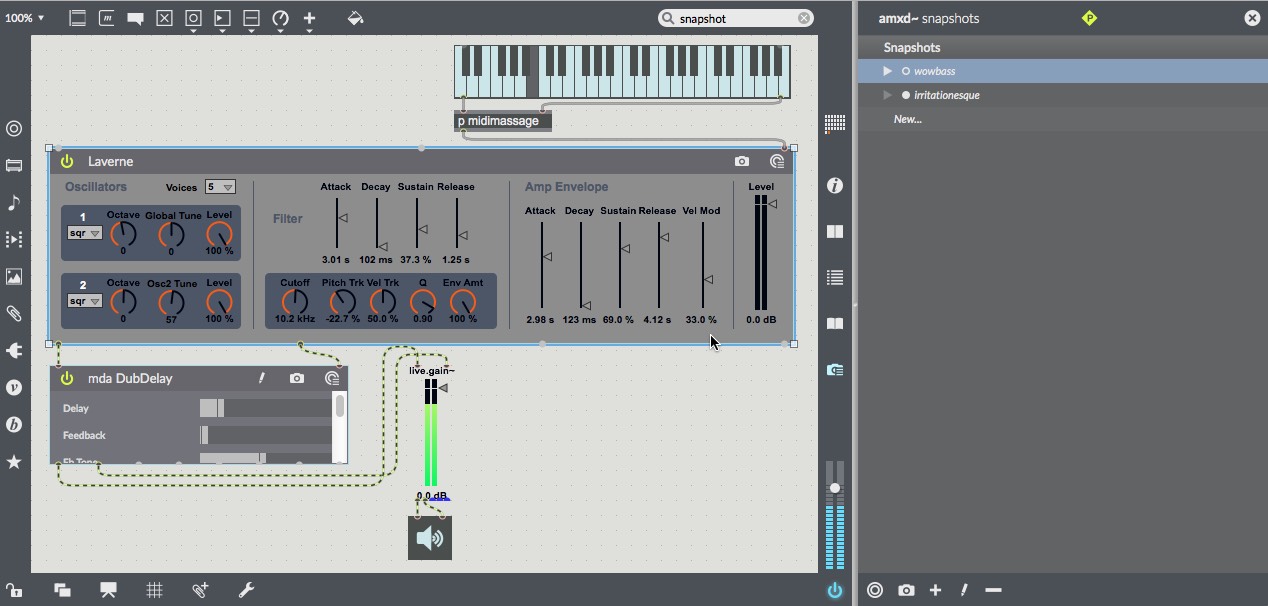Viewport: 1268px width, 606px height.
Task: Clear the snapshot search field
Action: point(804,18)
